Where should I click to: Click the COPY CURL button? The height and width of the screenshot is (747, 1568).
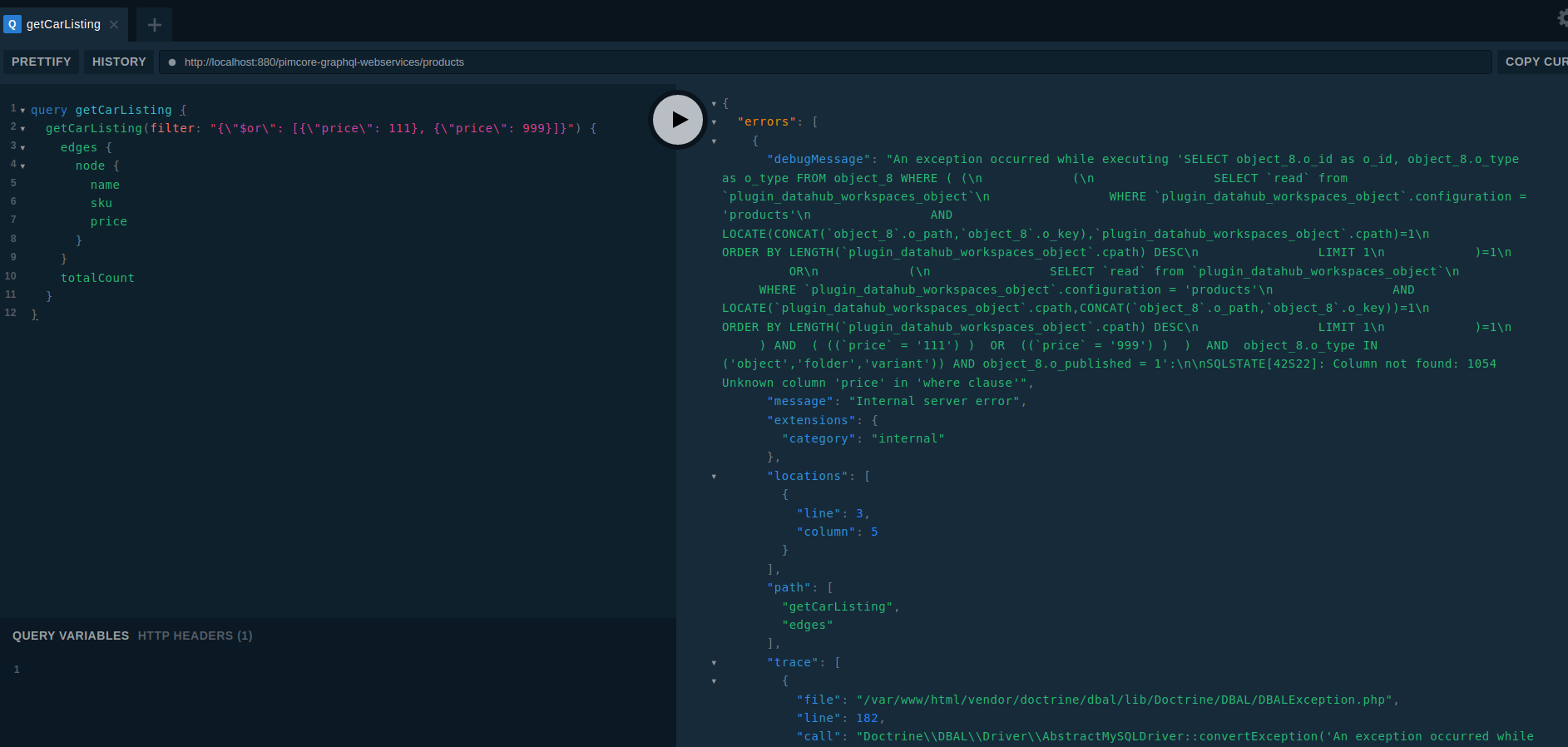[x=1533, y=62]
